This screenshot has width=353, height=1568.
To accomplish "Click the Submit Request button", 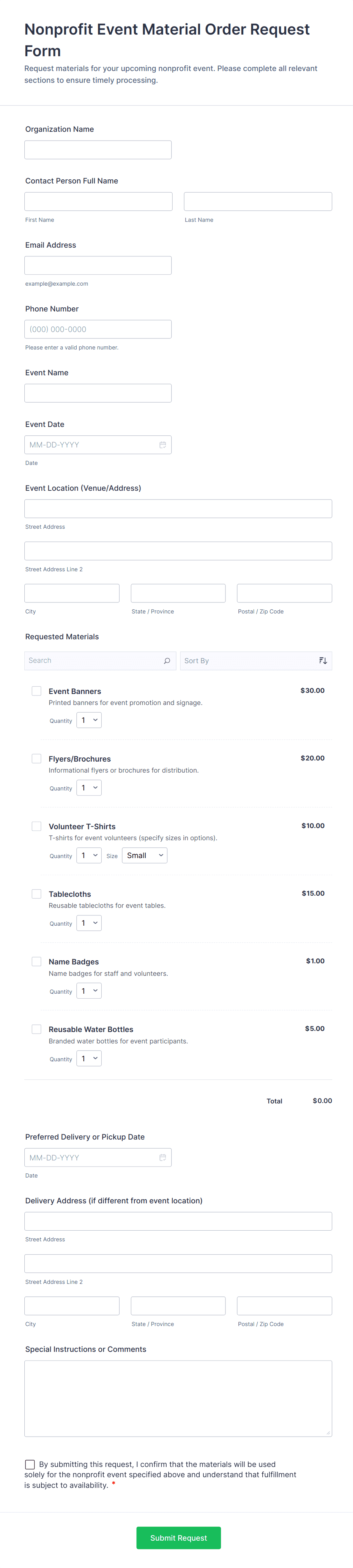I will (x=178, y=1538).
